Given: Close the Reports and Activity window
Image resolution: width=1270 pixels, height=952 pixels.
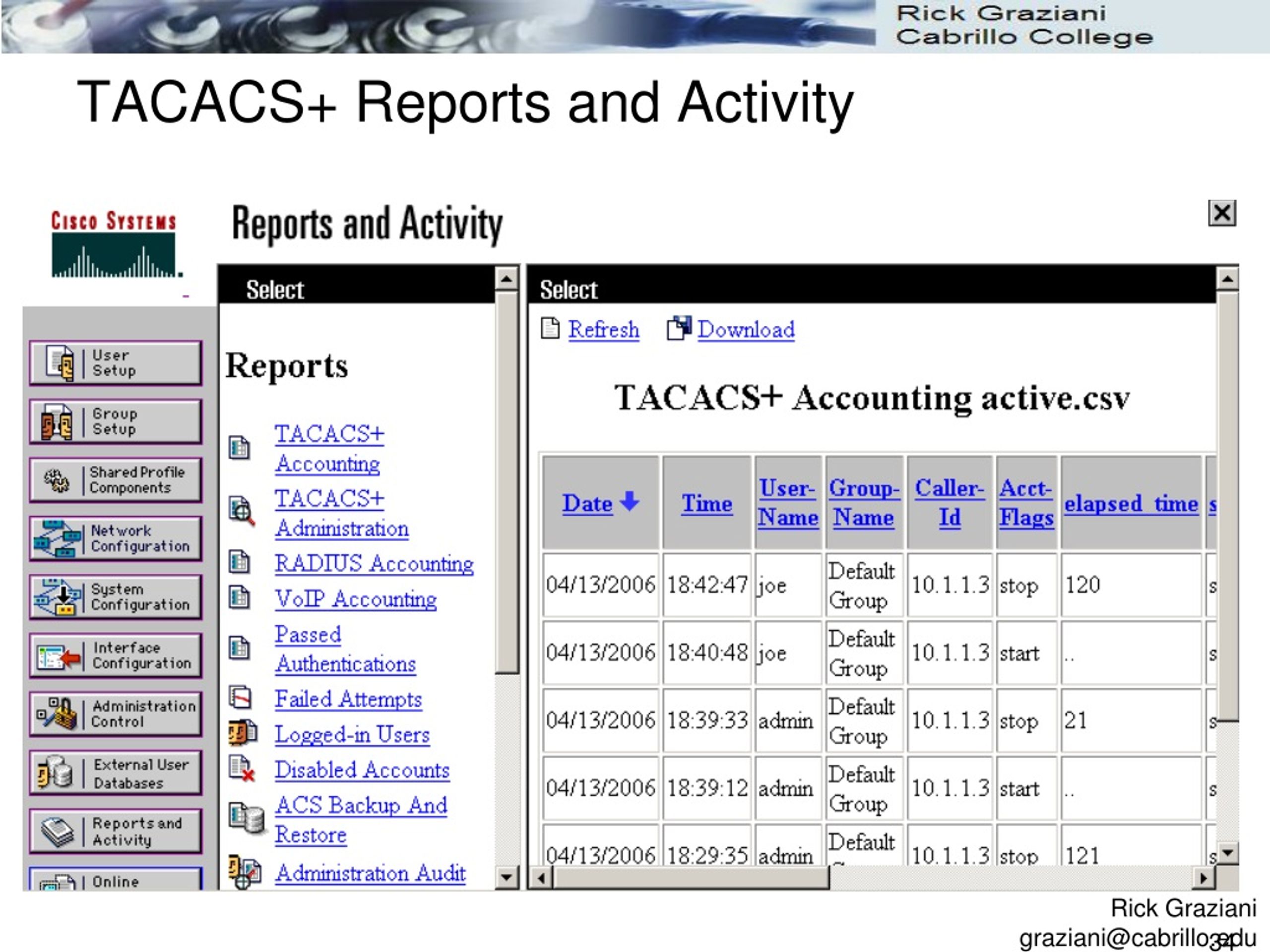Looking at the screenshot, I should [1222, 214].
